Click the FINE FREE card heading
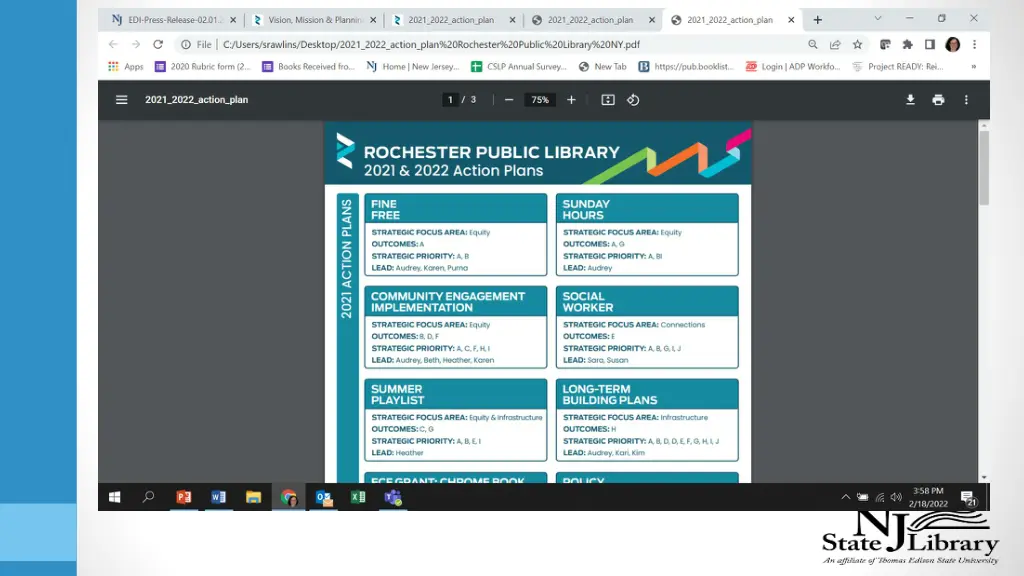Image resolution: width=1024 pixels, height=576 pixels. click(x=385, y=210)
